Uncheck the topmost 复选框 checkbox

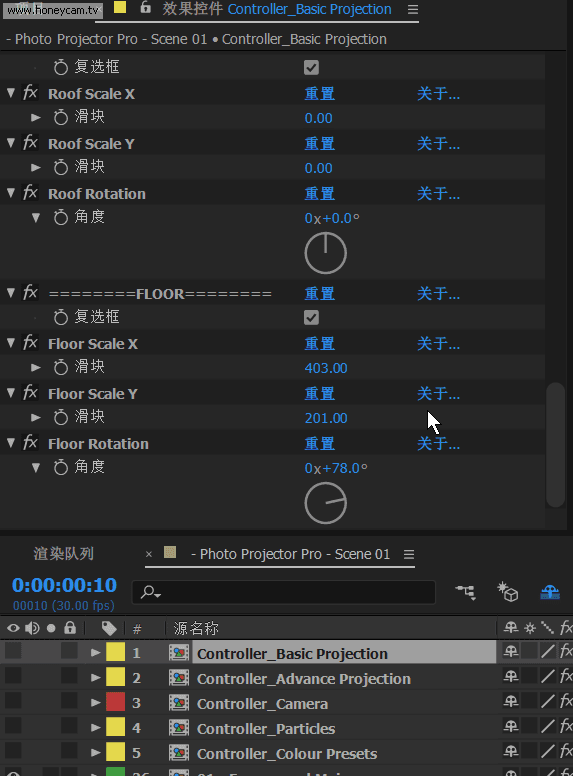coord(311,67)
